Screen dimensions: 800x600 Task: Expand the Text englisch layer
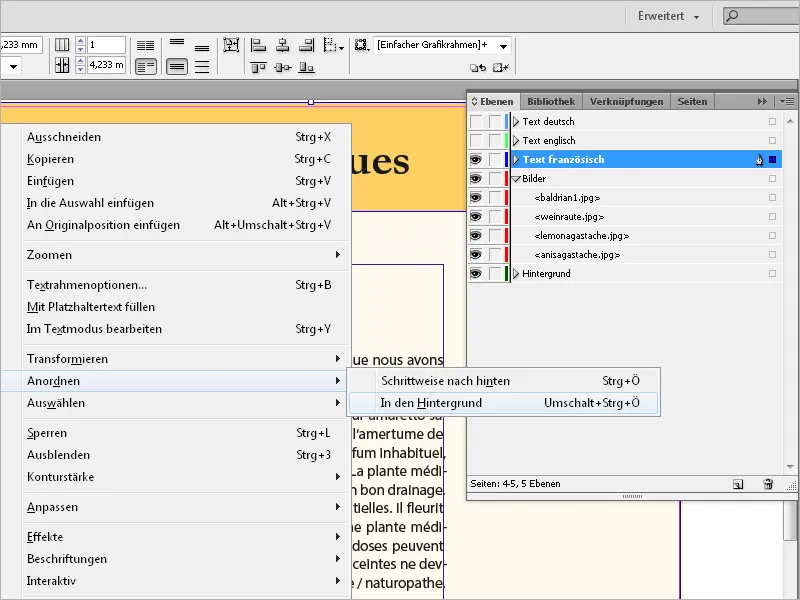(516, 140)
